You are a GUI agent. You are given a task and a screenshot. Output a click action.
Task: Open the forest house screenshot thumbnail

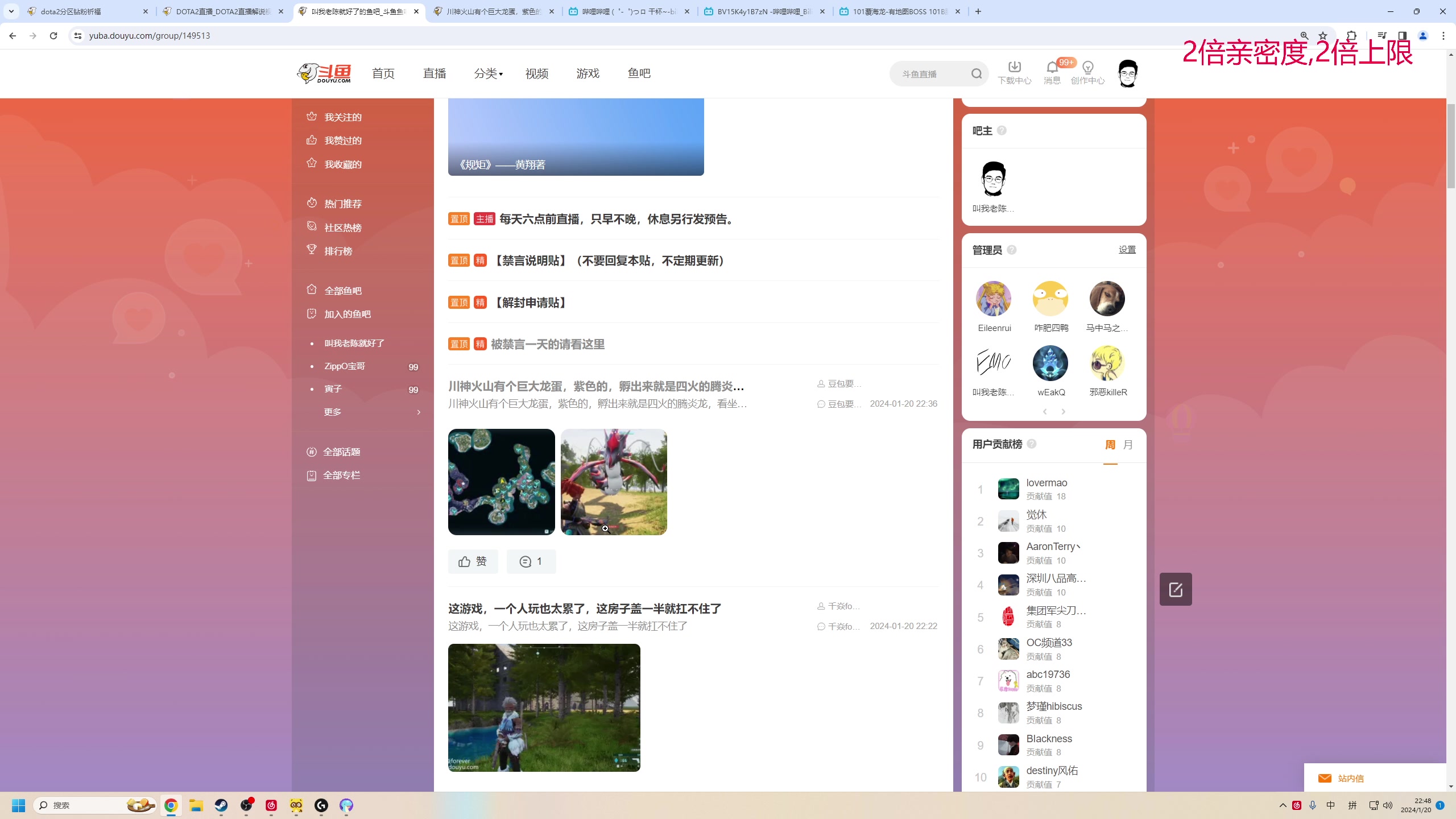tap(544, 708)
